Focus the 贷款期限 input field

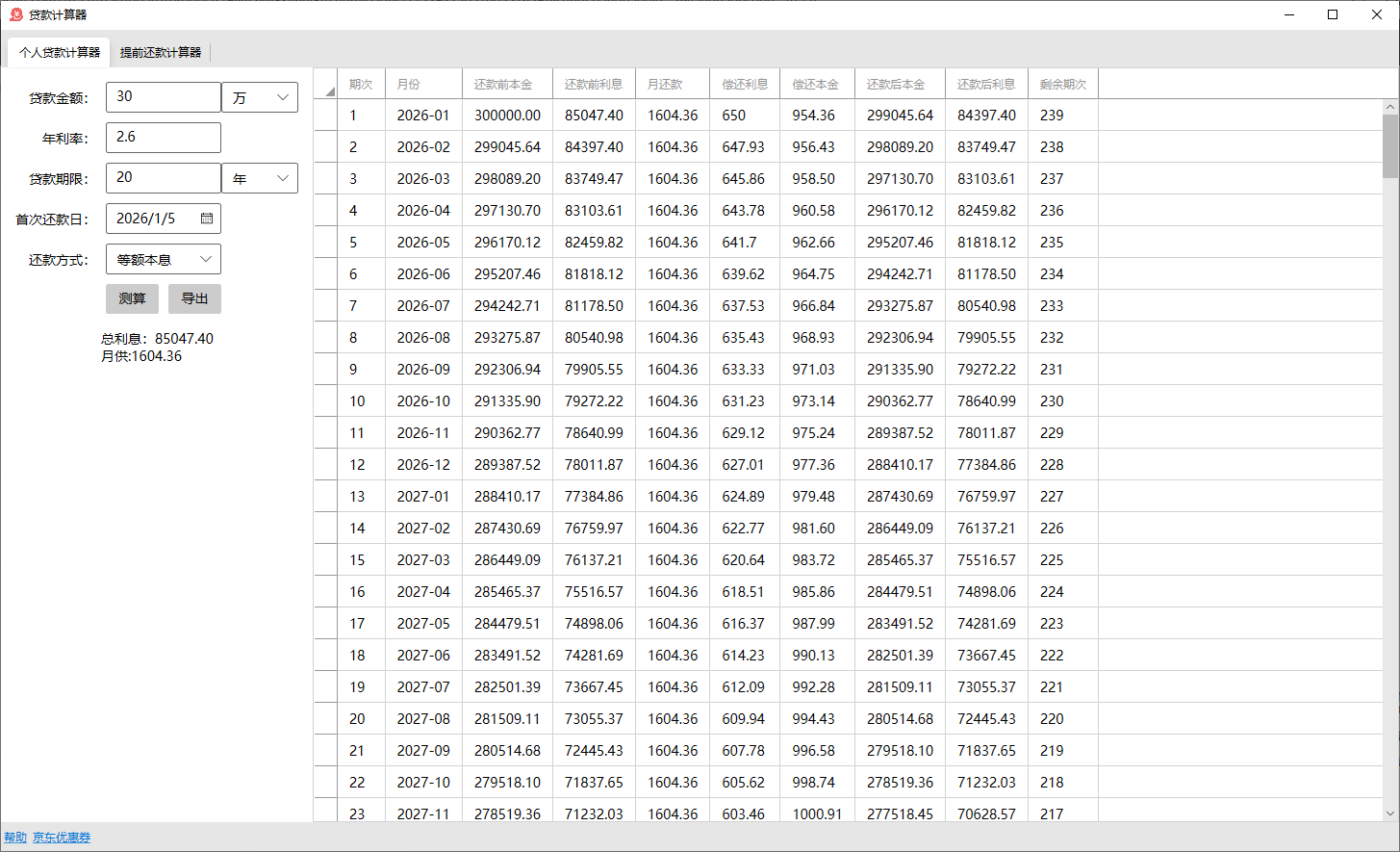(x=164, y=178)
